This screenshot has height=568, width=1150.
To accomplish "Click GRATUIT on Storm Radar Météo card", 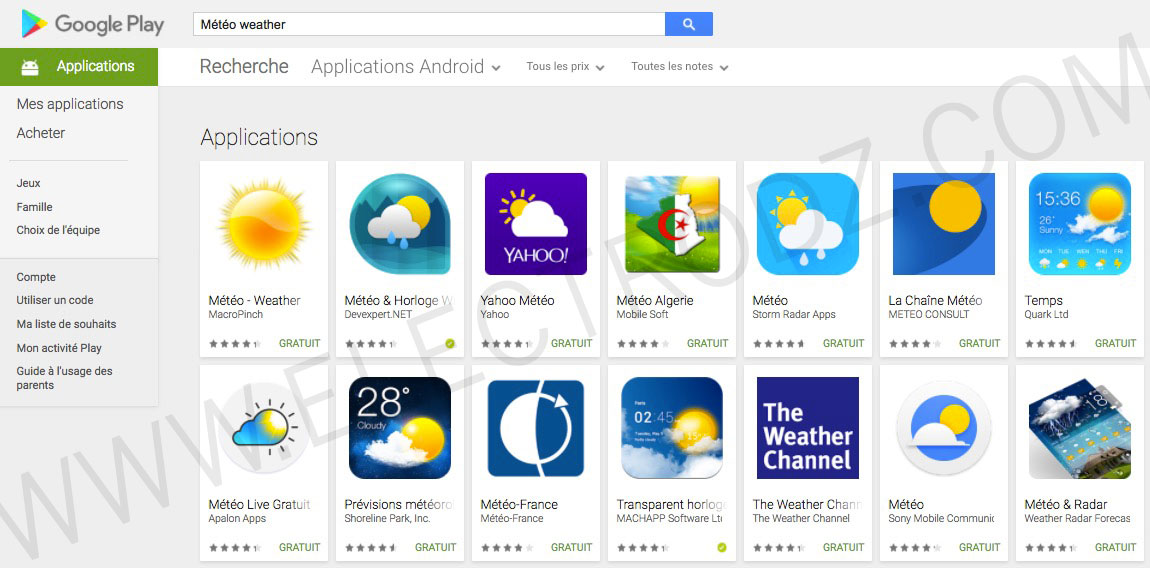I will pyautogui.click(x=843, y=343).
